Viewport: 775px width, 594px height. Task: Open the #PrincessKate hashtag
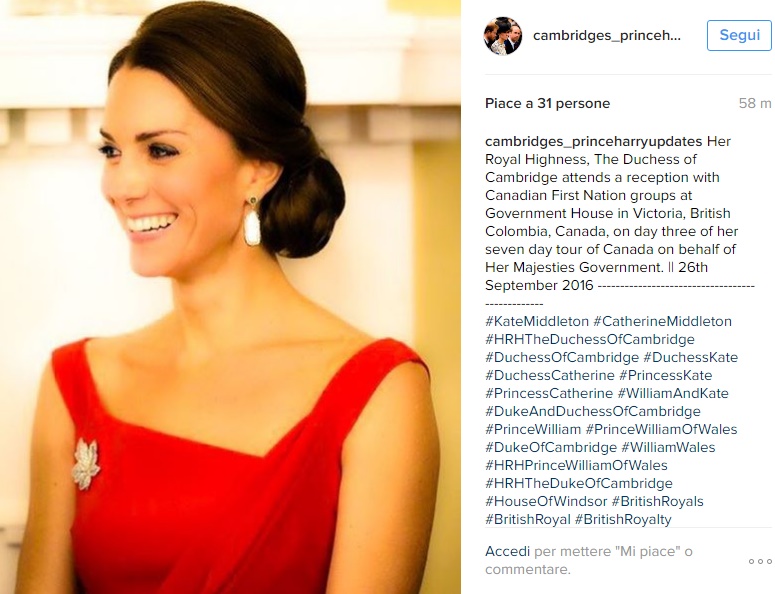pyautogui.click(x=665, y=375)
